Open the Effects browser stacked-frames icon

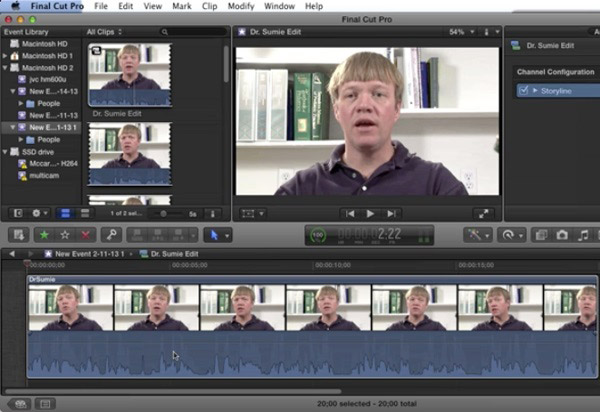pos(541,235)
